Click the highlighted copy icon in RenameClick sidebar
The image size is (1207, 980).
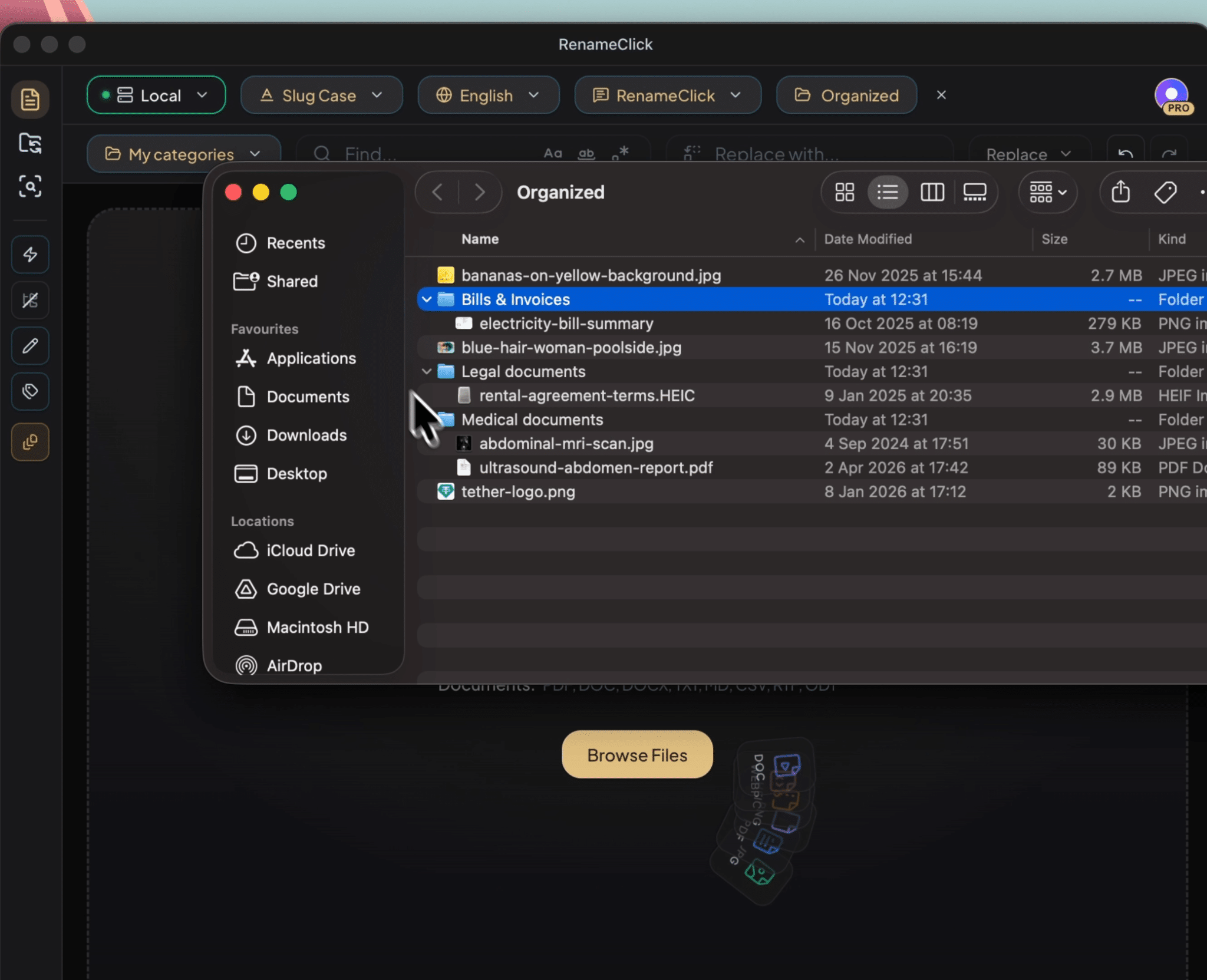[30, 442]
